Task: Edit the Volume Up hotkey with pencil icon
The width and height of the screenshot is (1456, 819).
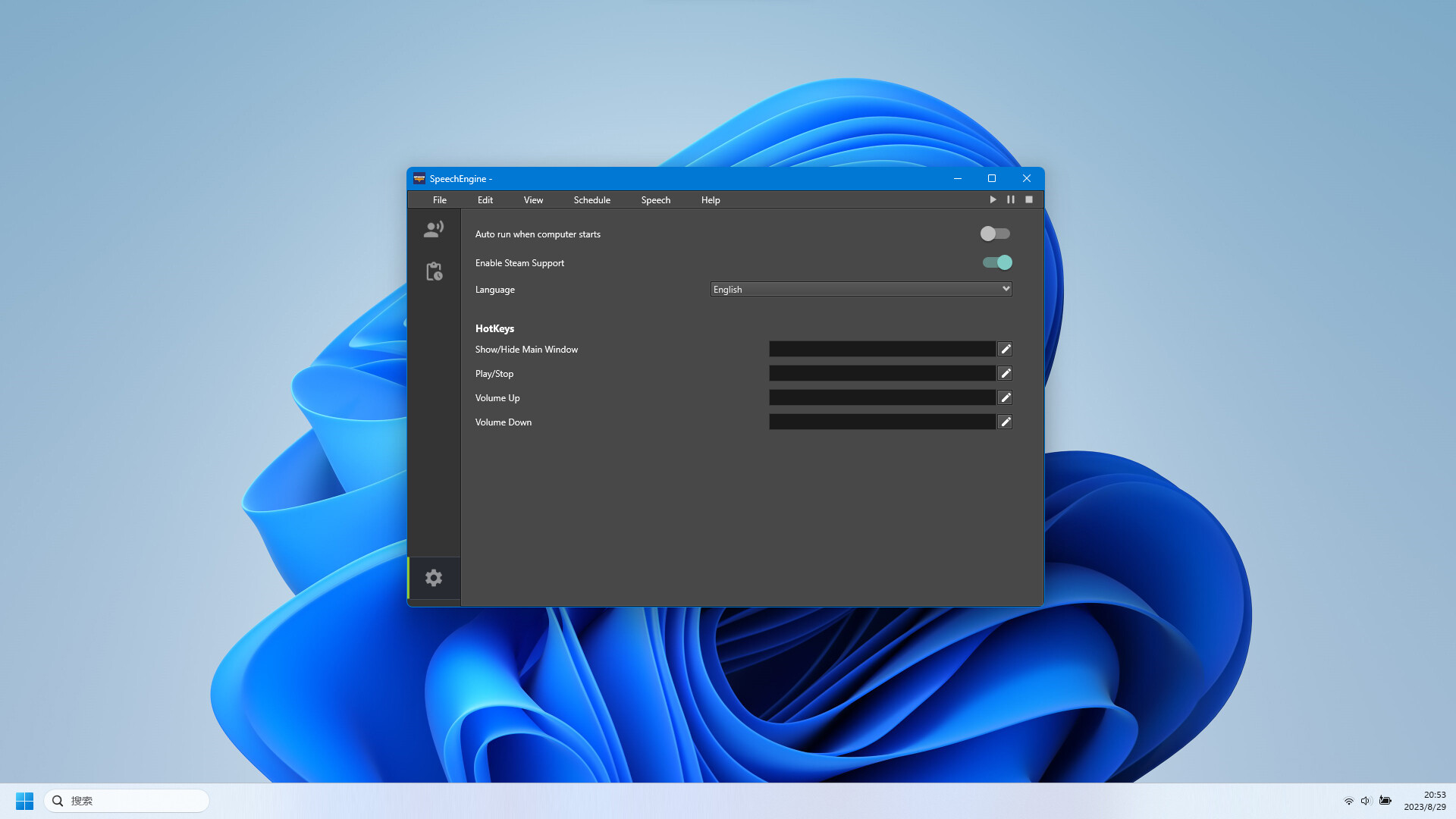Action: pyautogui.click(x=1005, y=397)
